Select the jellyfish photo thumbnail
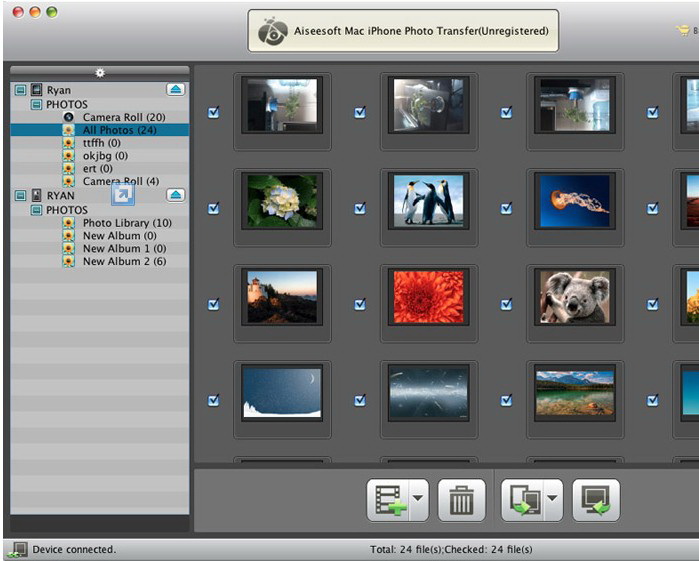Screen dimensions: 699x561 pos(574,200)
